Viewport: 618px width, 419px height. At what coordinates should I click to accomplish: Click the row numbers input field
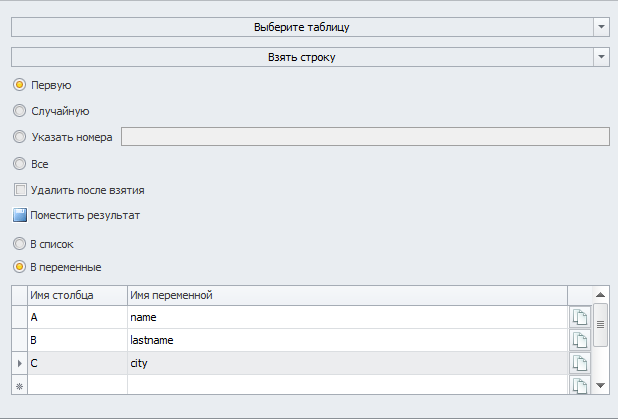(x=365, y=136)
